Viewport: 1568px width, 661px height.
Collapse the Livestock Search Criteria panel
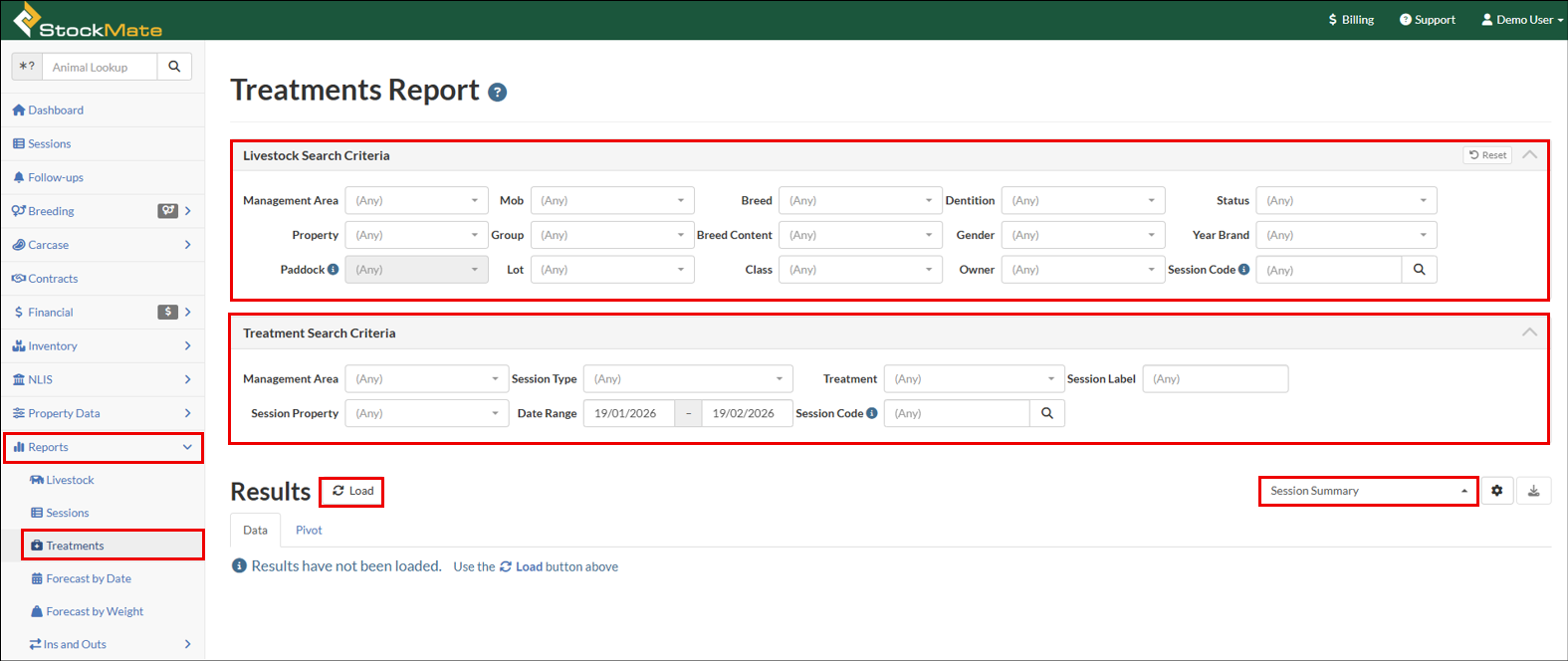coord(1529,155)
